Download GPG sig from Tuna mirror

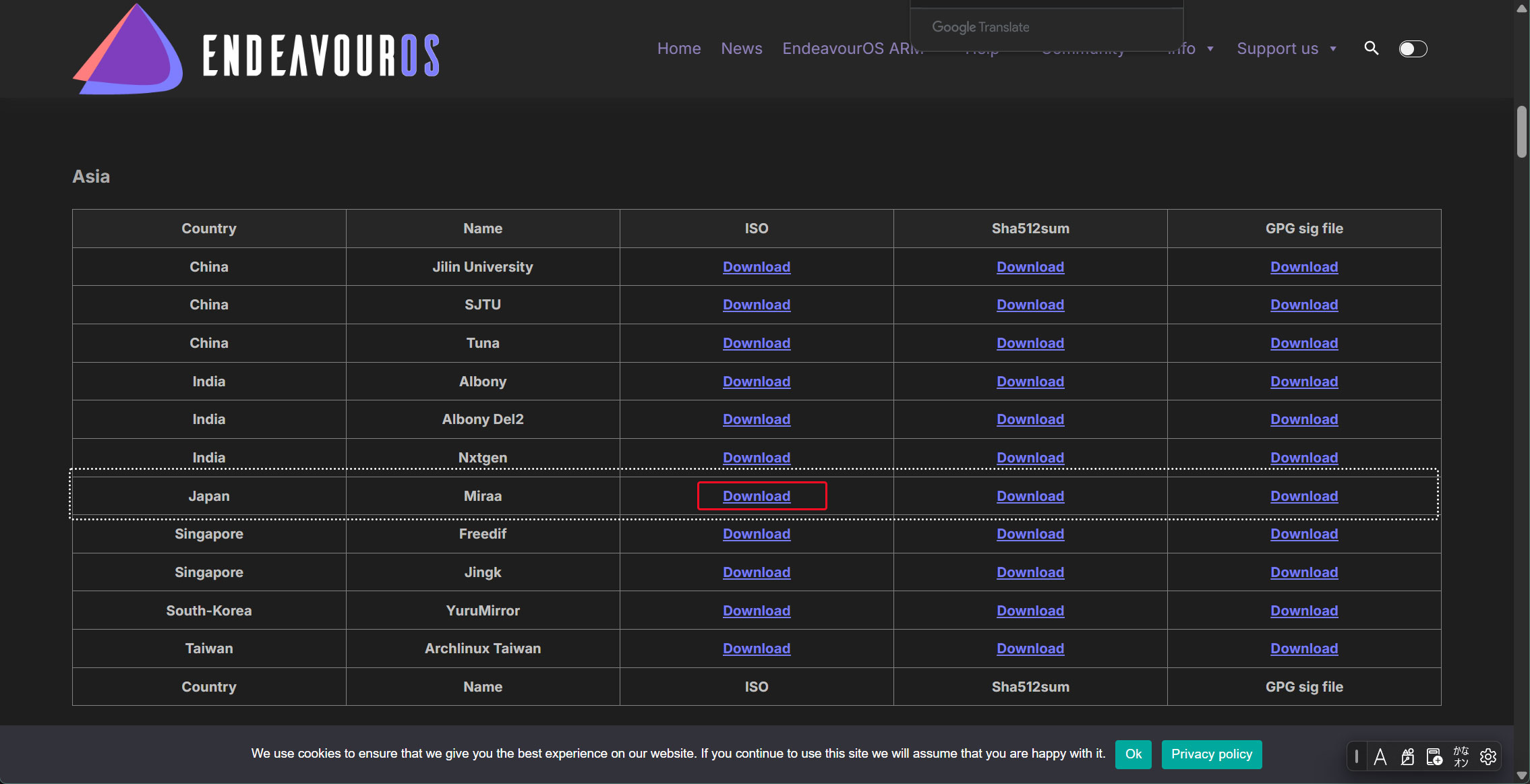coord(1304,343)
